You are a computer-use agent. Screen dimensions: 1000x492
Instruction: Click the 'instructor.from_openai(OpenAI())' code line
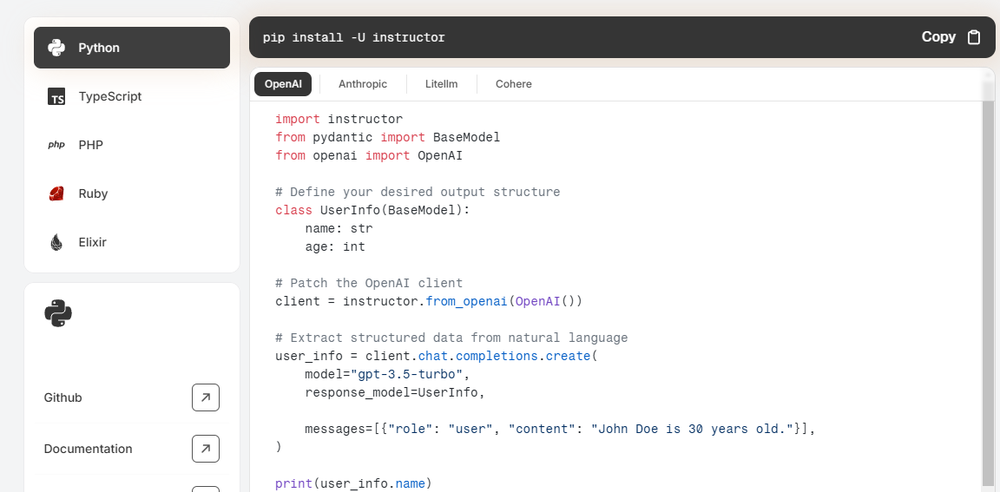(x=429, y=301)
